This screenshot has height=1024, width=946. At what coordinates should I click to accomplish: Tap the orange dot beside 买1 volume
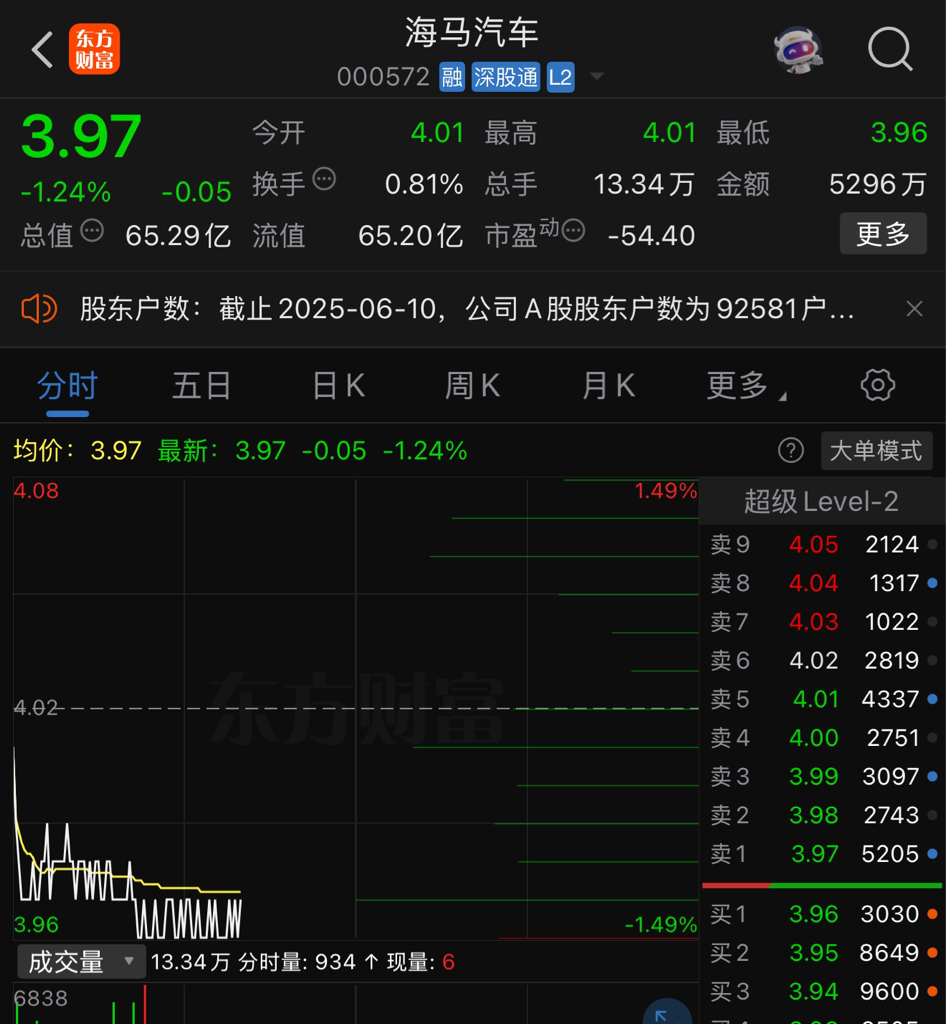932,914
